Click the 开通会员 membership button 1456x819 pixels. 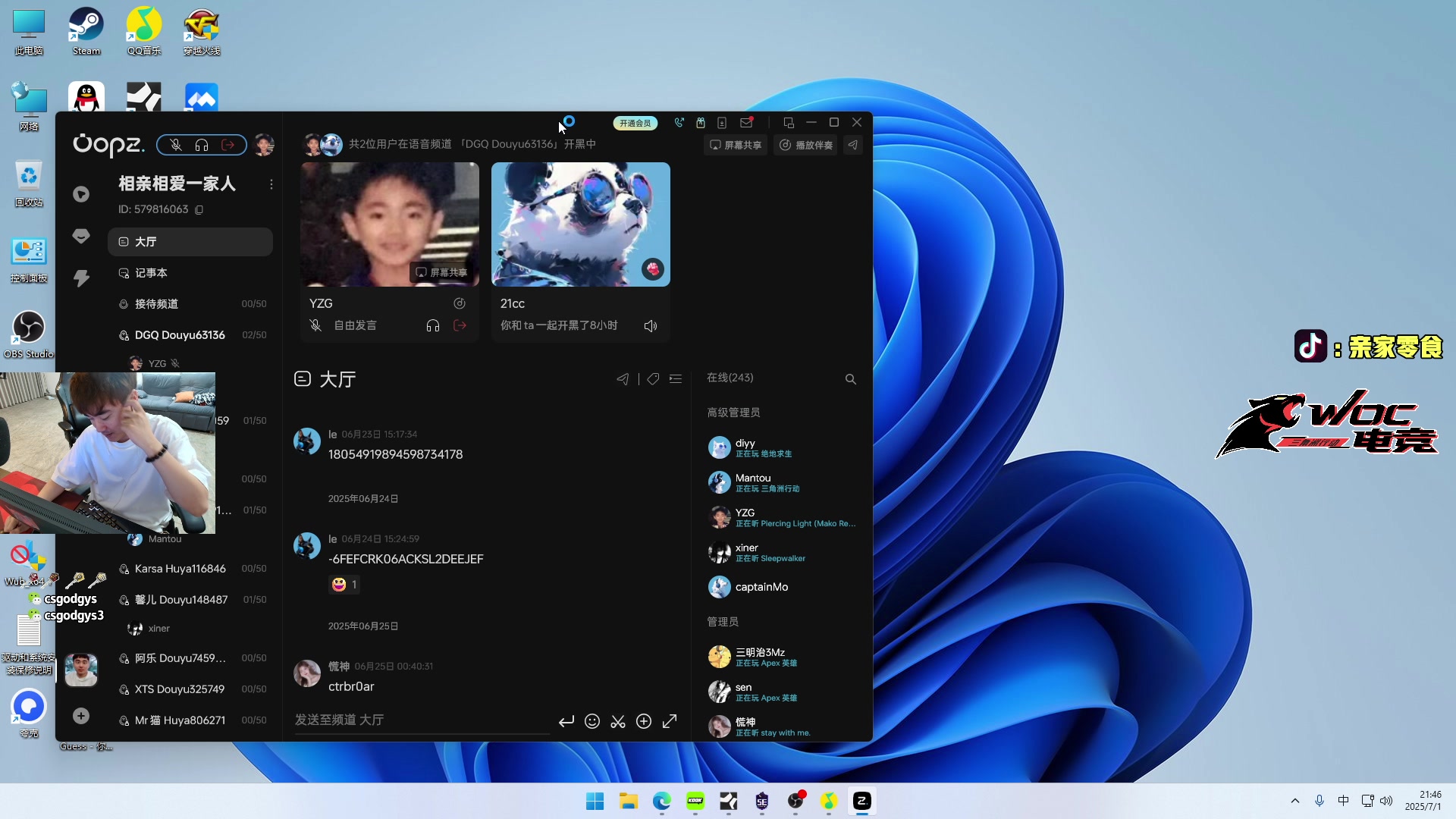(635, 123)
